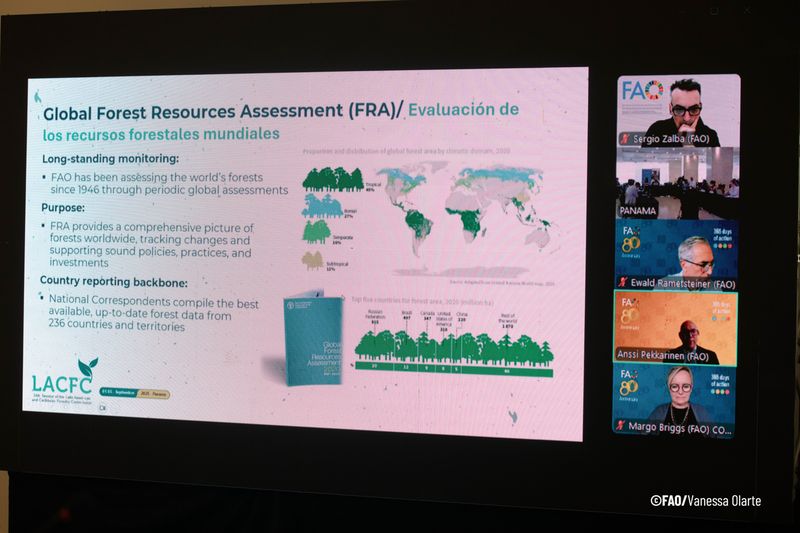Click the 'los recursos forestales mundiales' subtitle

click(161, 135)
